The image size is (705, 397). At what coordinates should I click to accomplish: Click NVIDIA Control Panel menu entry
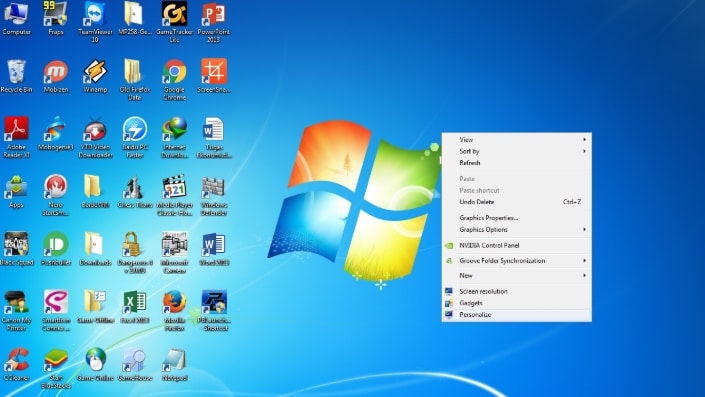(517, 245)
